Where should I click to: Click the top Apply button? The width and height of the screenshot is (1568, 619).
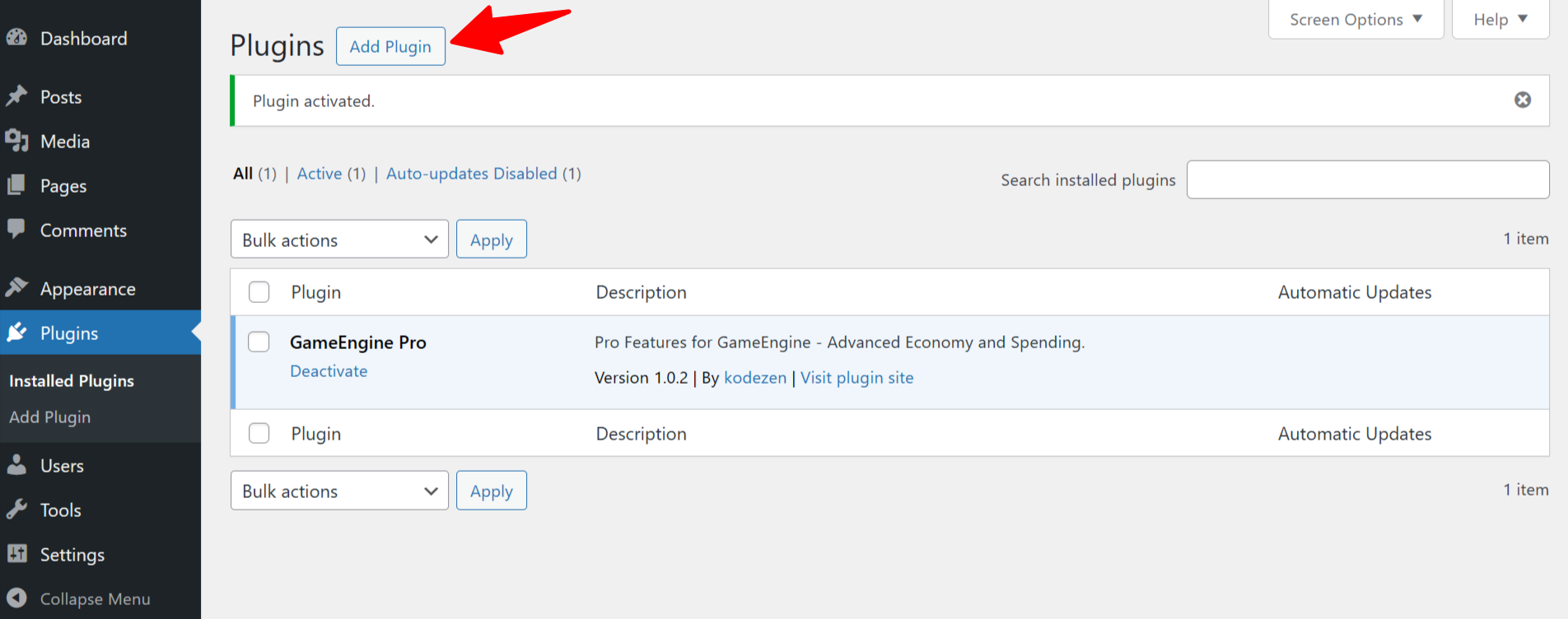tap(492, 239)
